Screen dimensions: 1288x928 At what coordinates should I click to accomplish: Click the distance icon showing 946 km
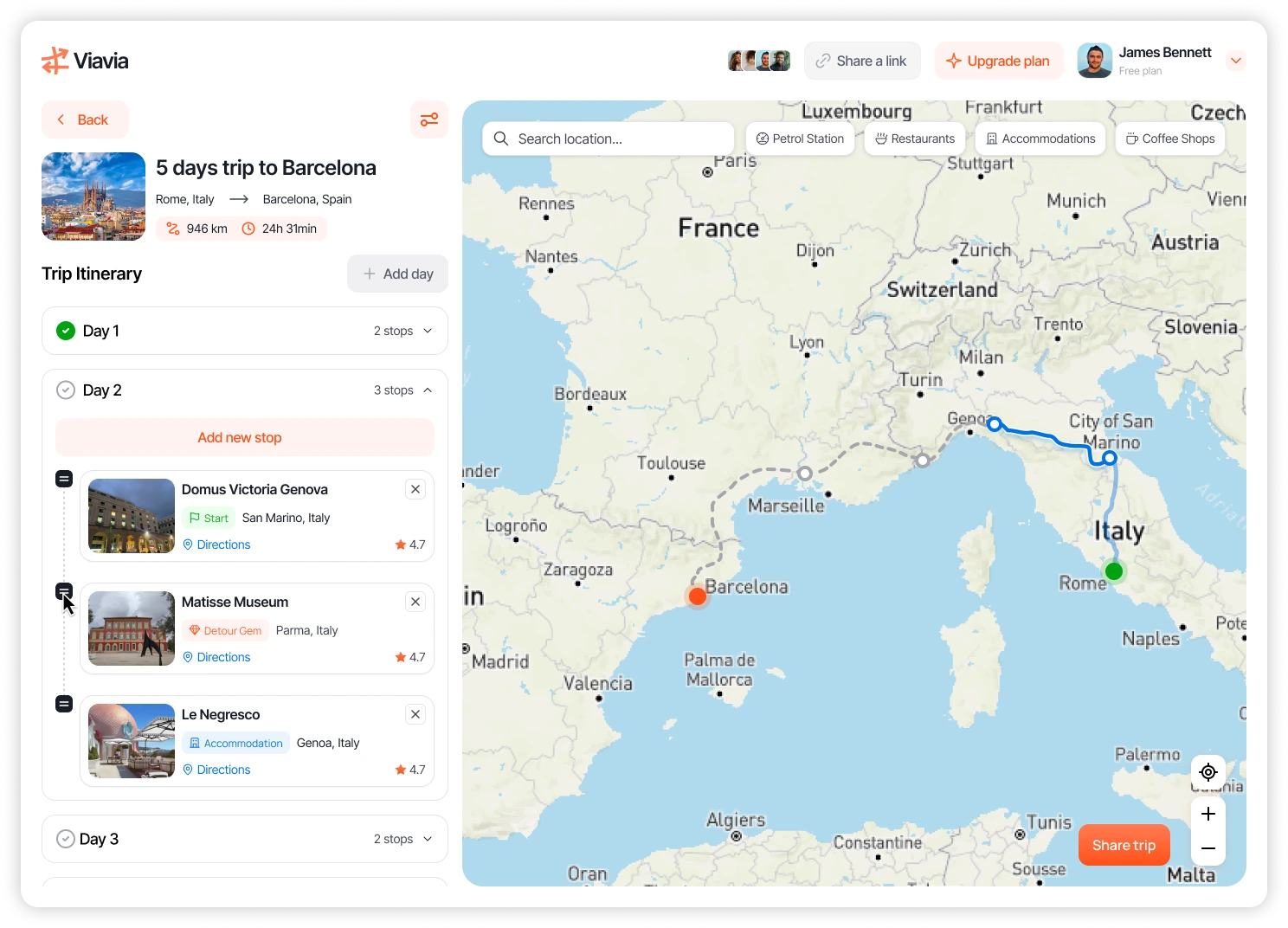(x=173, y=229)
